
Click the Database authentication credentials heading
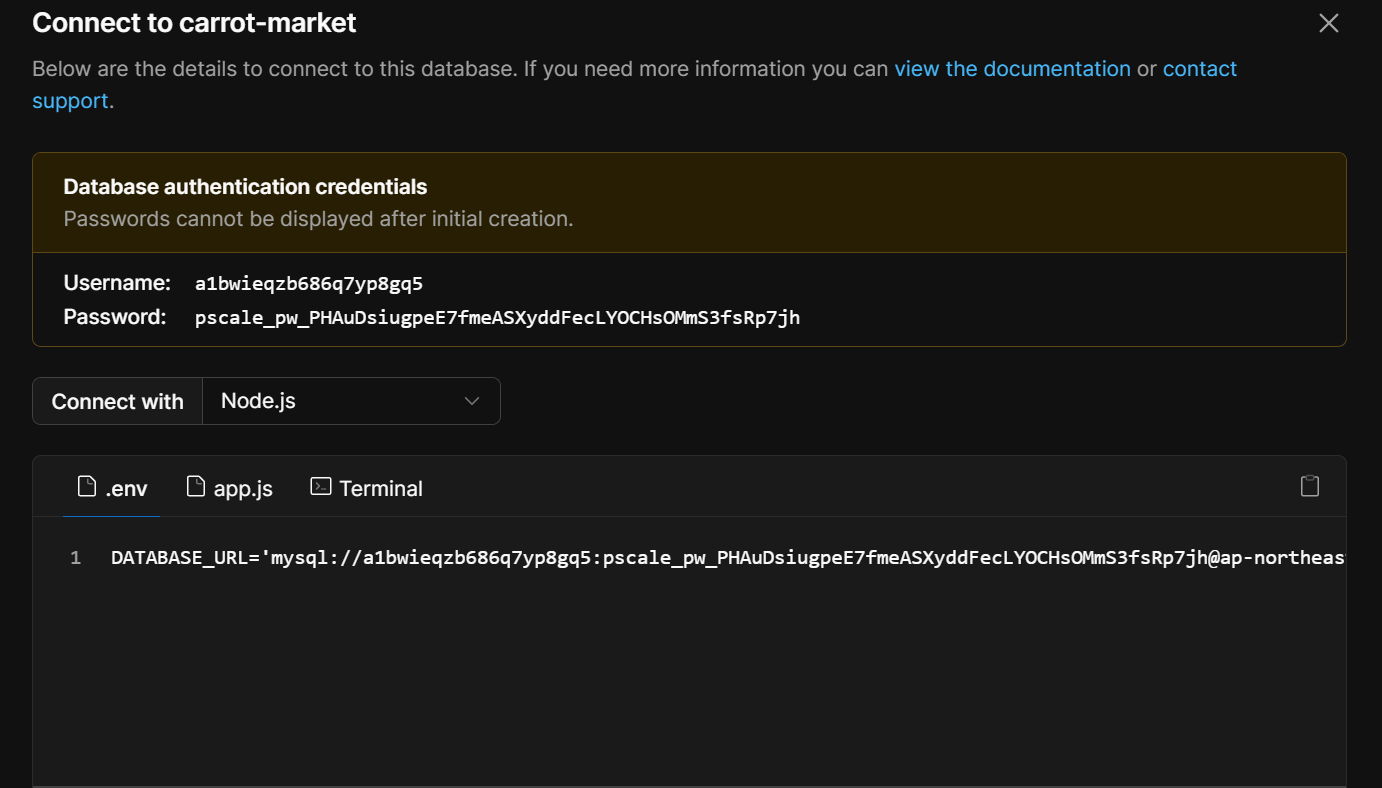pos(245,187)
